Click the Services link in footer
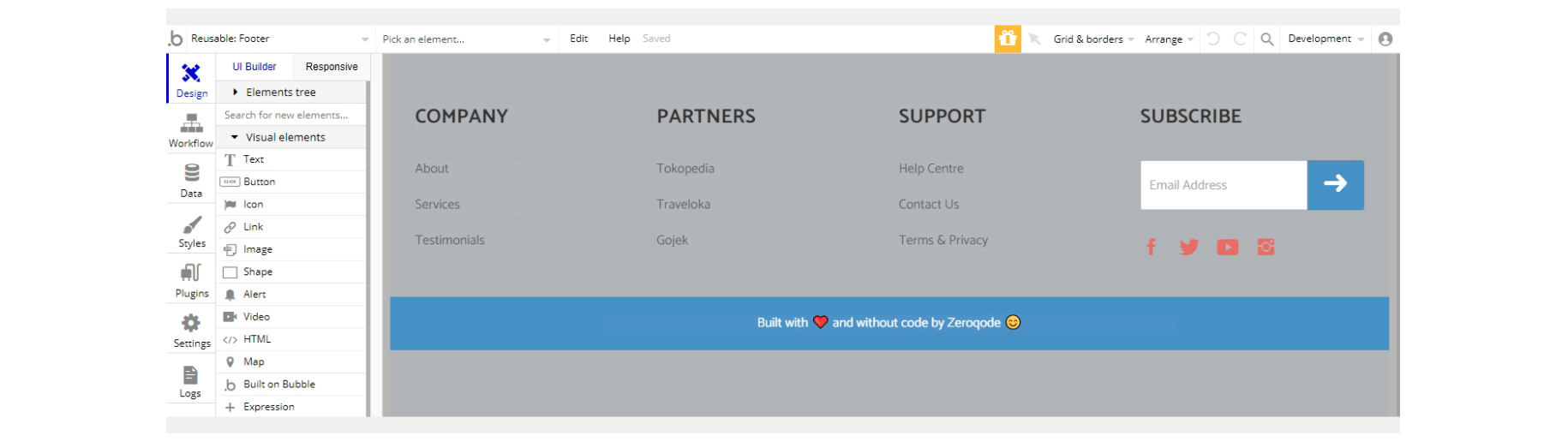Viewport: 1568px width, 442px height. [437, 205]
